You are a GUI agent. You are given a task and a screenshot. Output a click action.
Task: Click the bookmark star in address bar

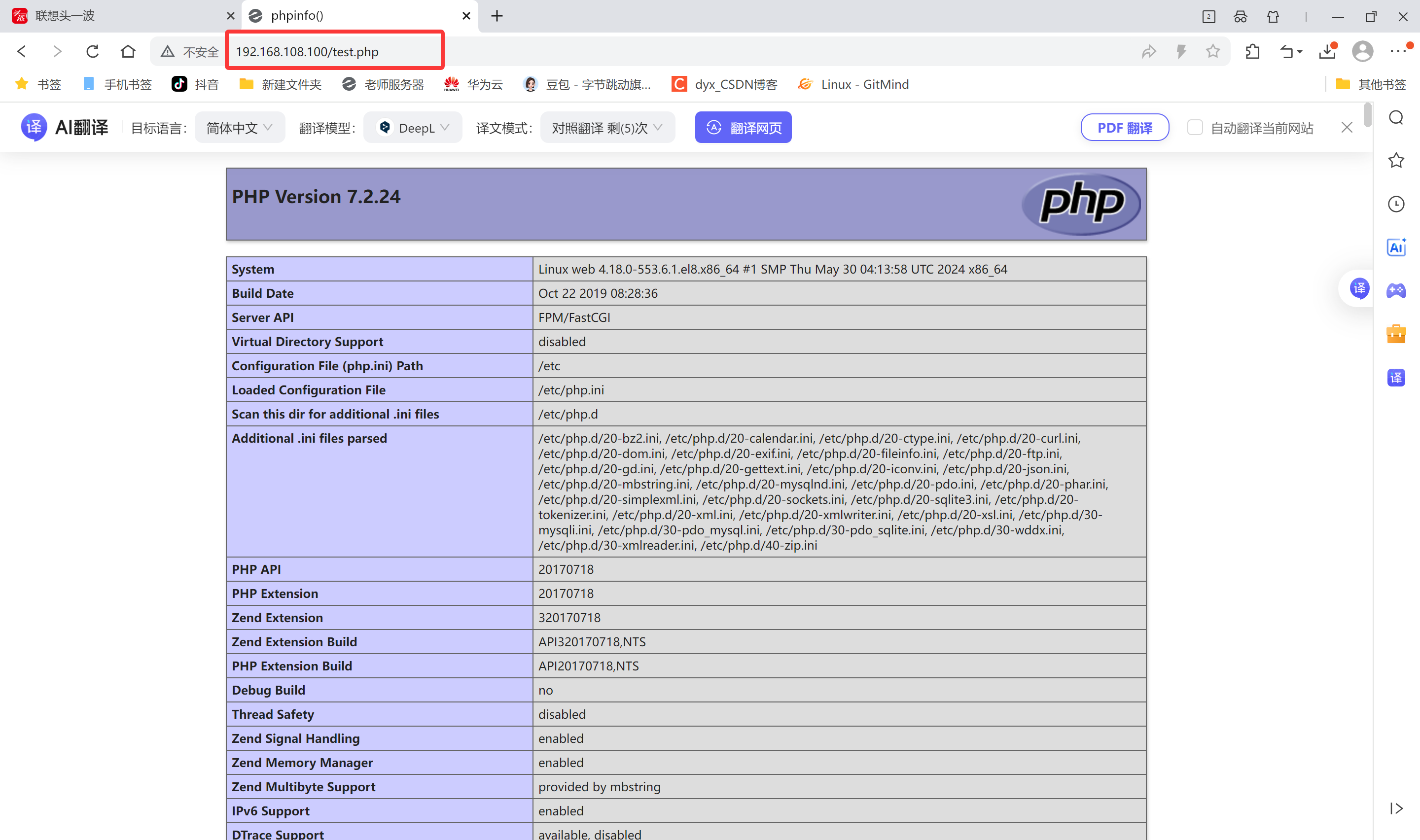coord(1213,51)
